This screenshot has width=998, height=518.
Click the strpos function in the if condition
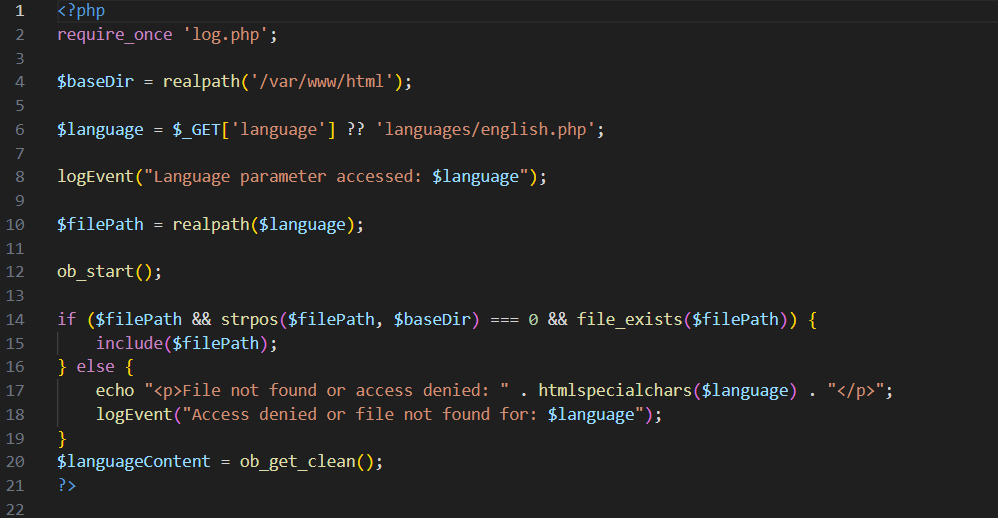pyautogui.click(x=249, y=319)
